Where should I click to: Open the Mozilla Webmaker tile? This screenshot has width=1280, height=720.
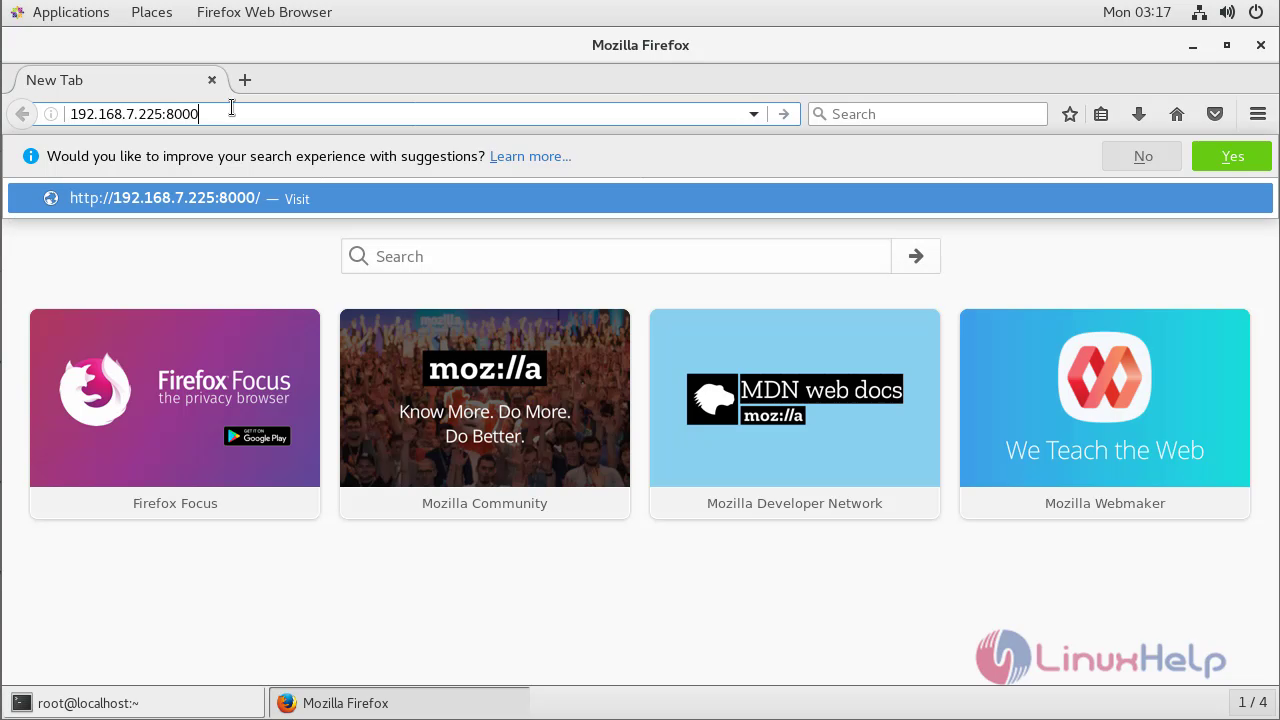(x=1105, y=414)
